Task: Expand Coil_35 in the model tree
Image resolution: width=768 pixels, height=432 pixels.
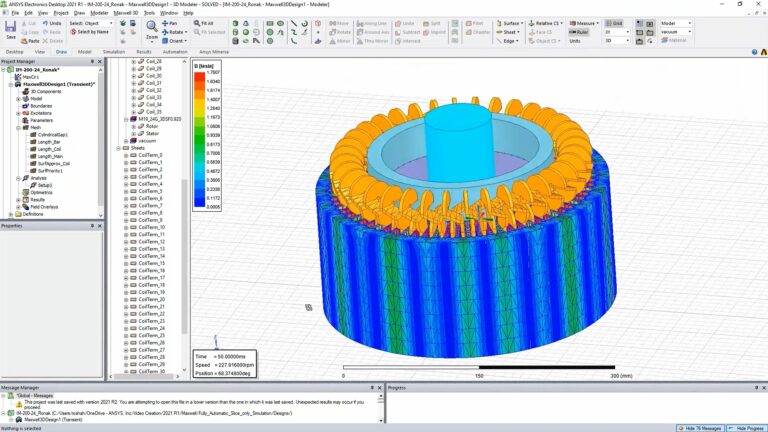Action: coord(133,112)
